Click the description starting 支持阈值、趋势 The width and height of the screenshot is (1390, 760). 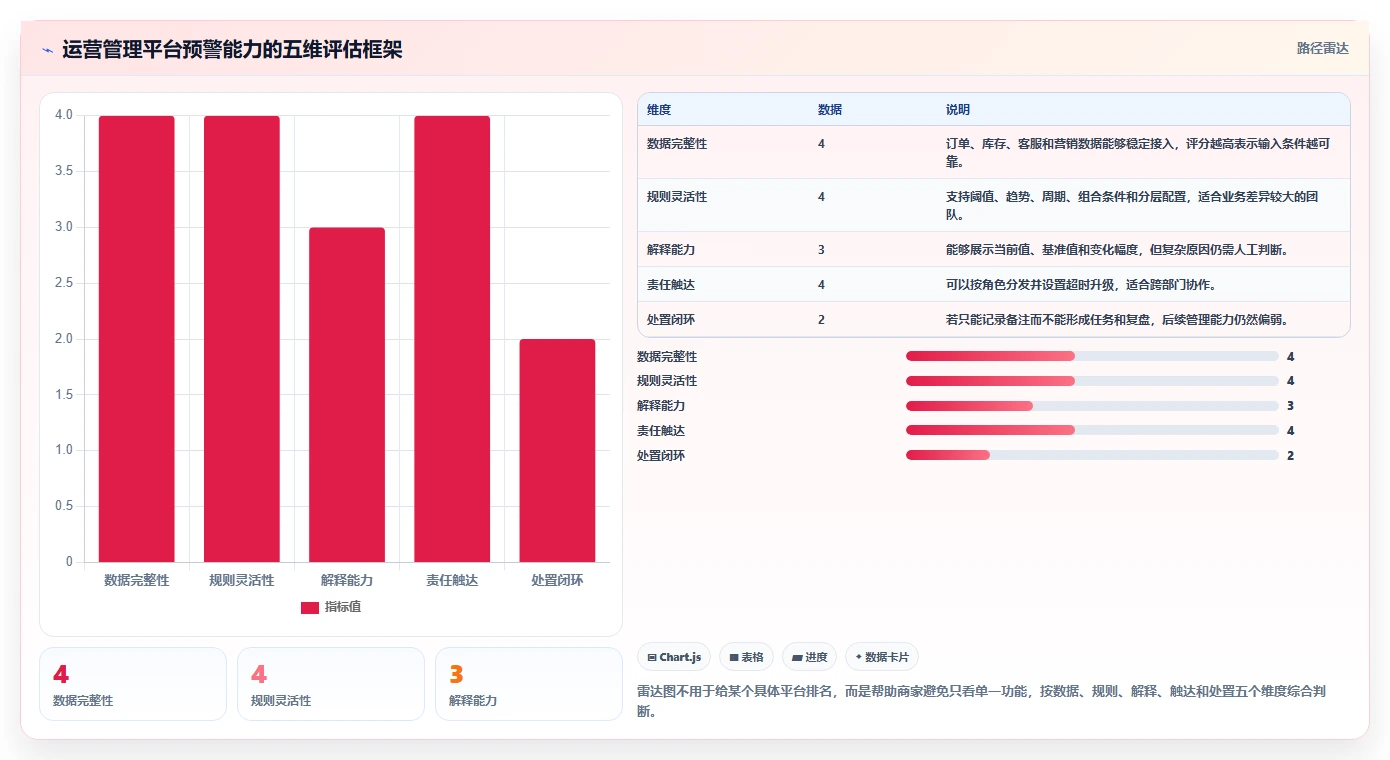1132,205
